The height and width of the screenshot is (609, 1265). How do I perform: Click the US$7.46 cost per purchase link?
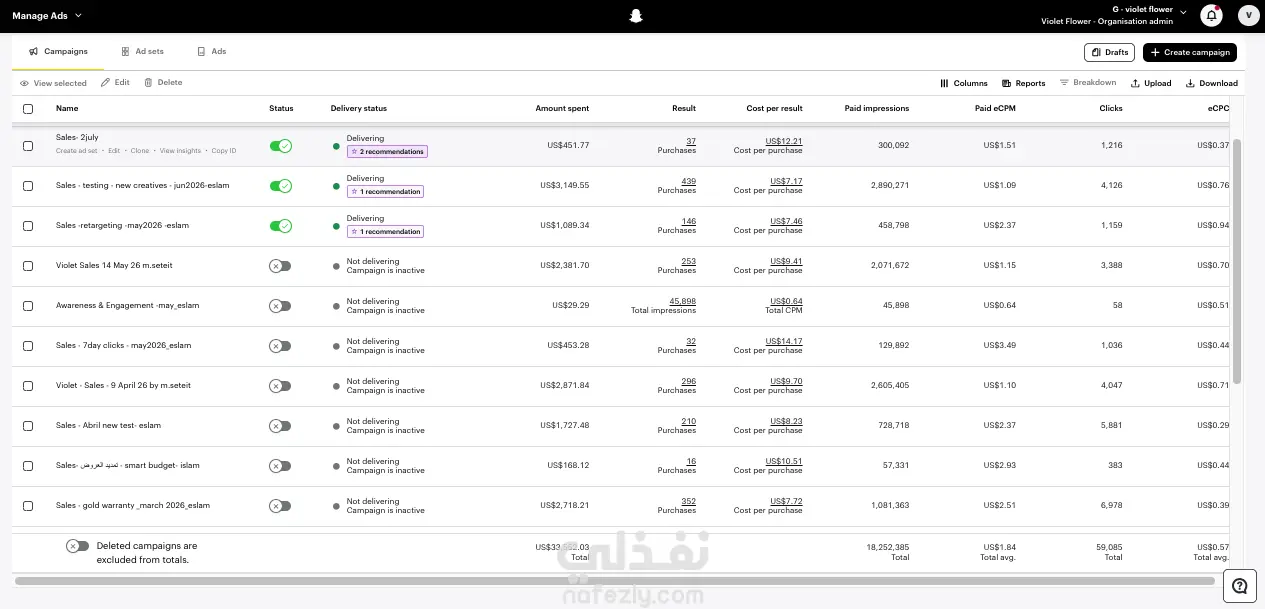[784, 221]
